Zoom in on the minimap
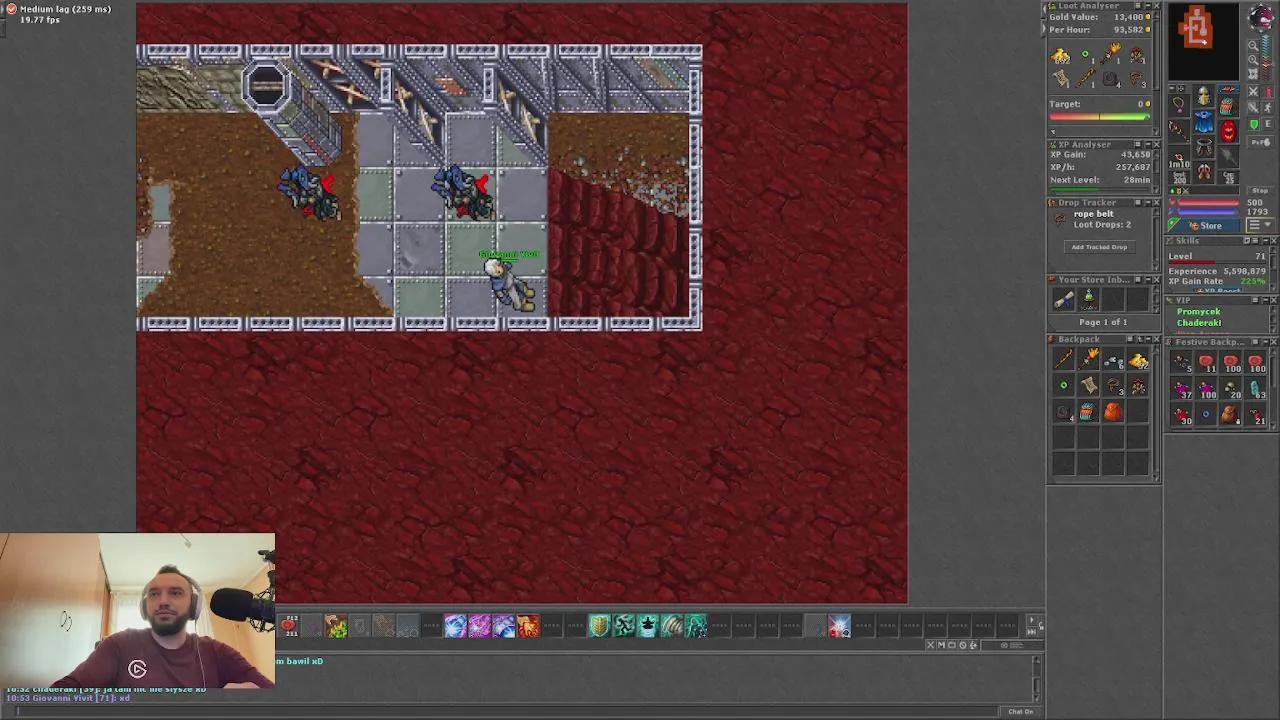 (x=1254, y=45)
